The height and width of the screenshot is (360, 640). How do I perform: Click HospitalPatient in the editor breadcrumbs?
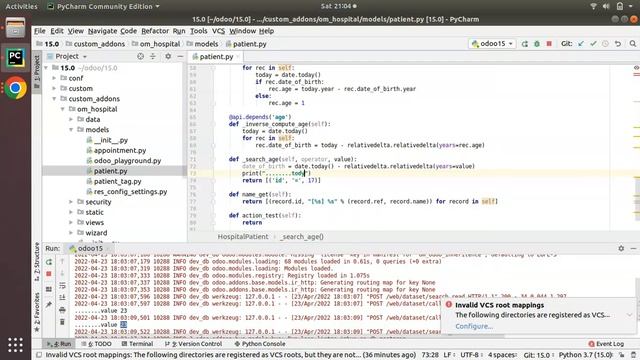243,237
